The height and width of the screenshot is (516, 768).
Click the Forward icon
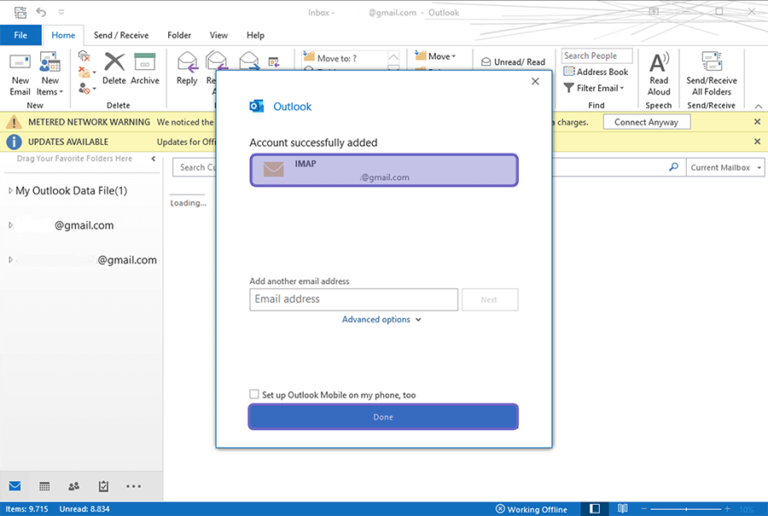(249, 61)
